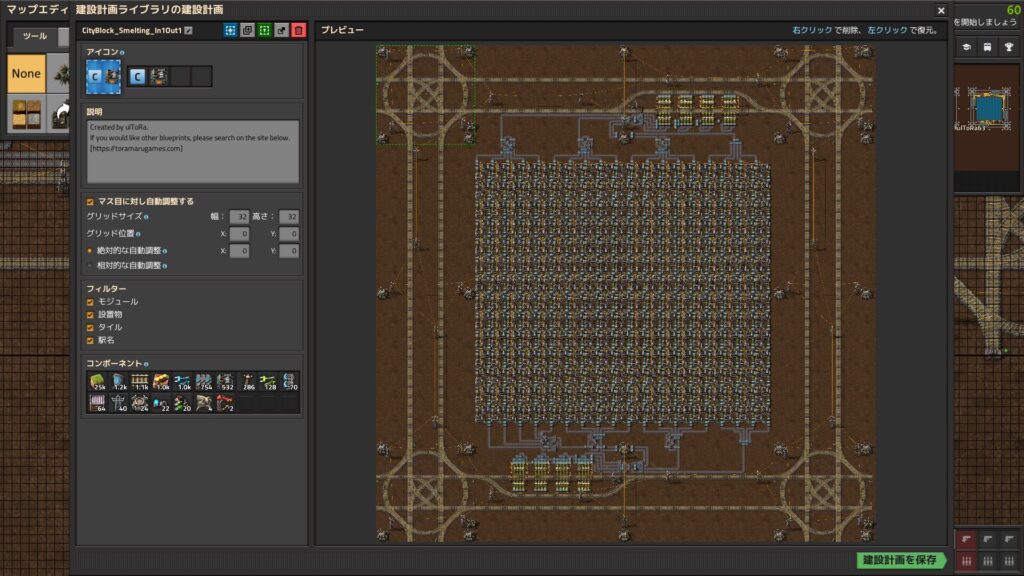Click the green export-string icon
1024x576 pixels.
264,30
